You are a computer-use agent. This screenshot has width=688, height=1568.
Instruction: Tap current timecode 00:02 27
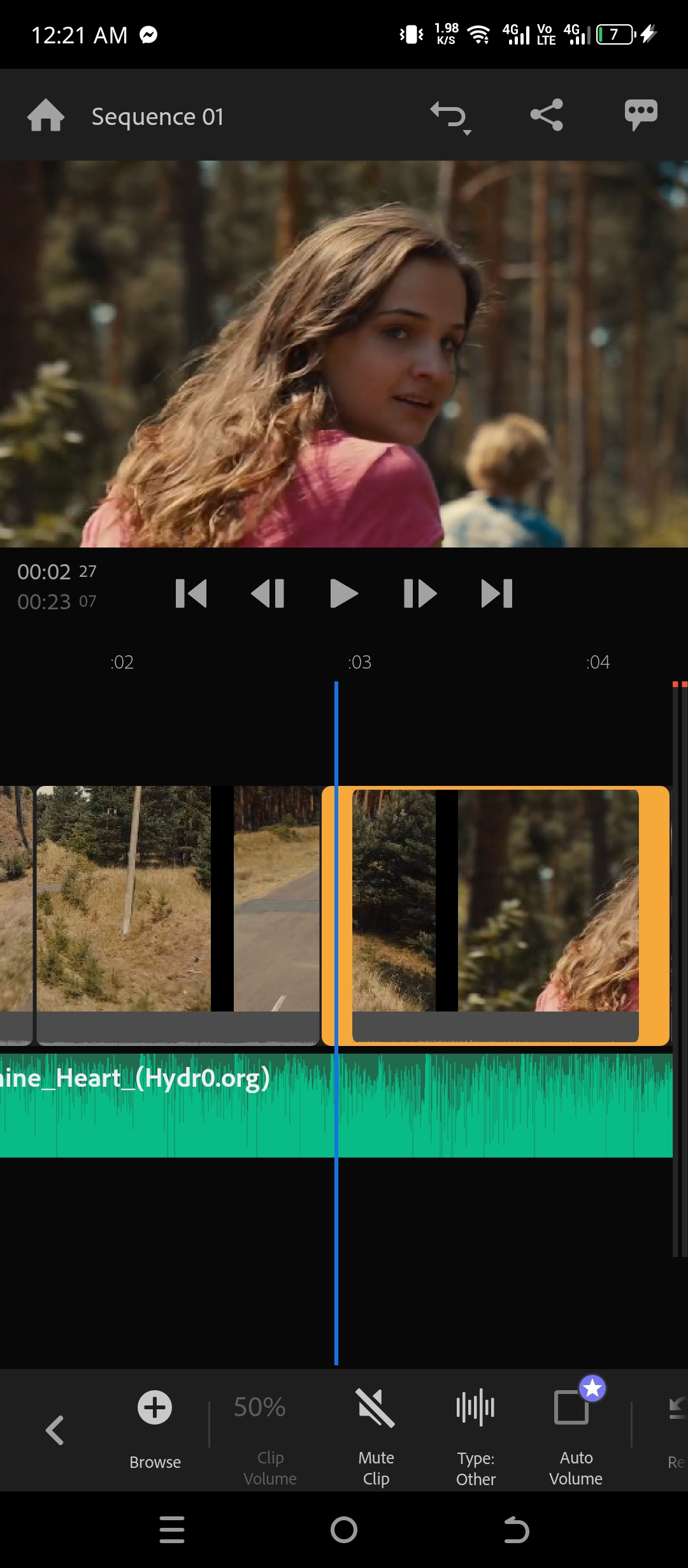pos(57,572)
